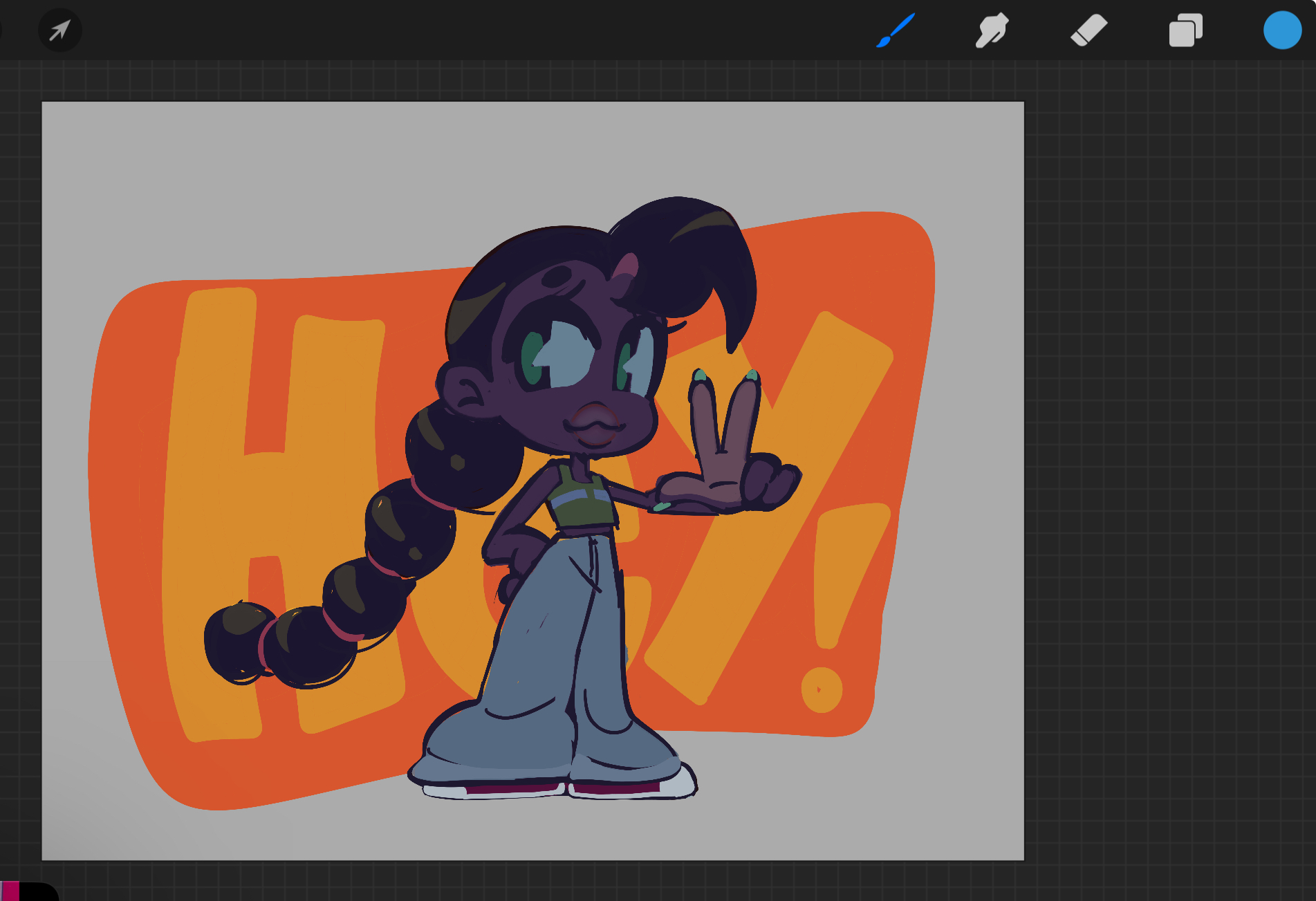Select the Paintbrush tool
This screenshot has height=901, width=1316.
[896, 30]
